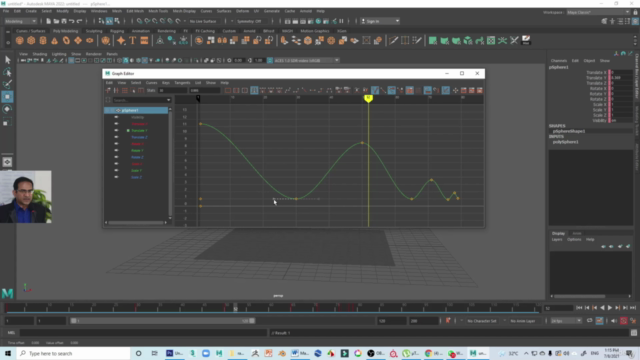Toggle Auto Keyframe button in playback options

(623, 321)
